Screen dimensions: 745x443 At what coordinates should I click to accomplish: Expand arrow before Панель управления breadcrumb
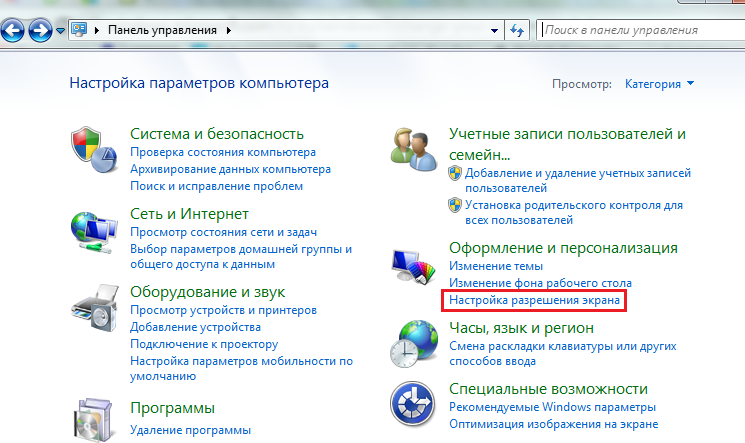[97, 30]
